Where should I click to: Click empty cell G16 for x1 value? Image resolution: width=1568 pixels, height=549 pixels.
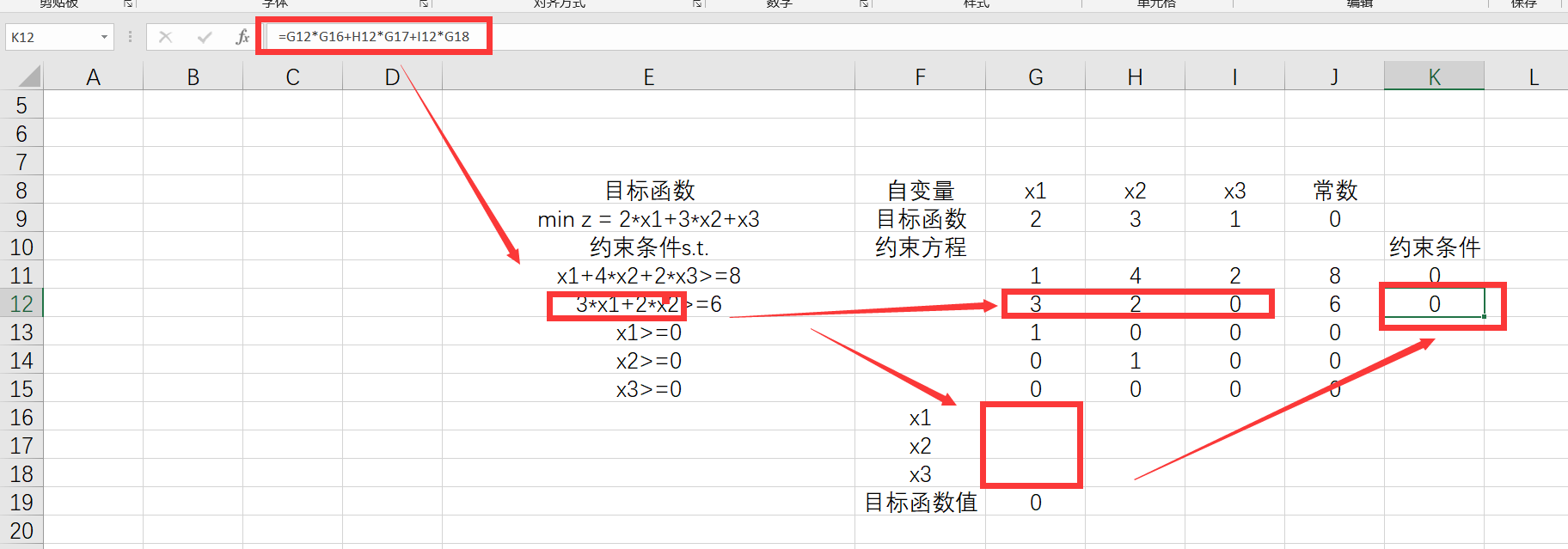click(1036, 418)
